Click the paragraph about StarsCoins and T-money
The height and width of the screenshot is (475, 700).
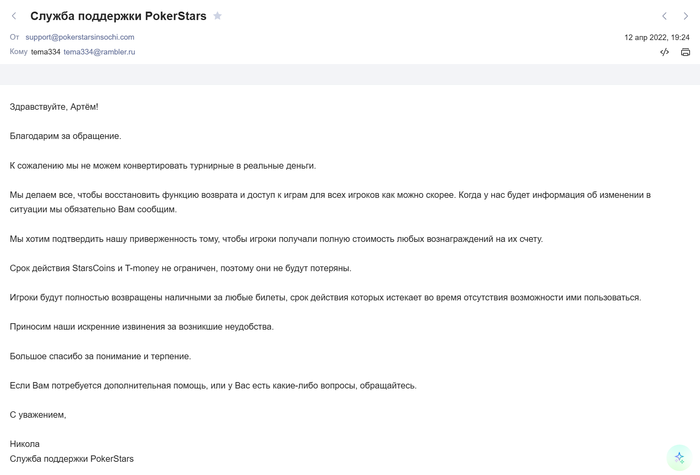[x=180, y=268]
